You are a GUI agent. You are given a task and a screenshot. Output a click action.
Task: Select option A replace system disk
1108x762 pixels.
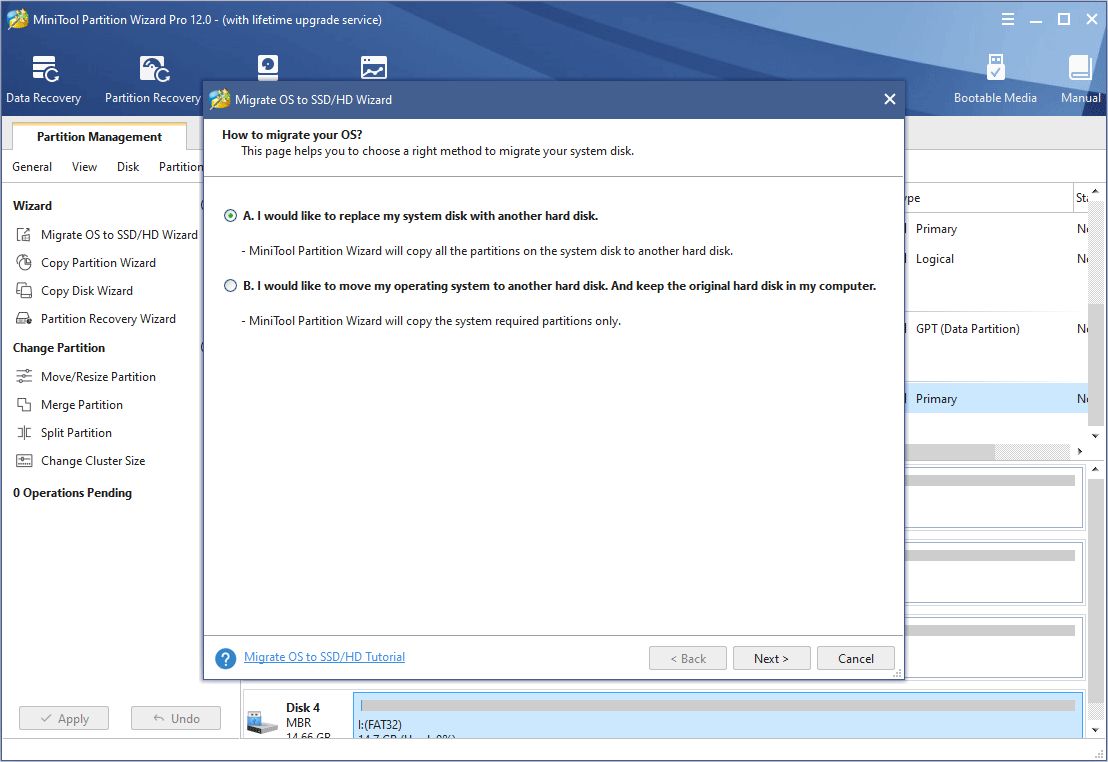[x=230, y=216]
